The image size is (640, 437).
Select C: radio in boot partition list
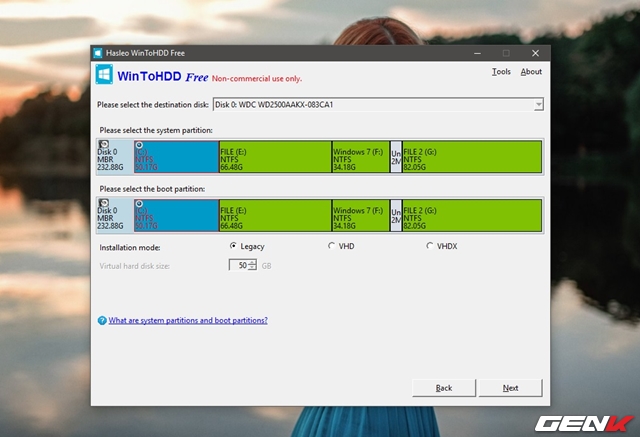[139, 204]
